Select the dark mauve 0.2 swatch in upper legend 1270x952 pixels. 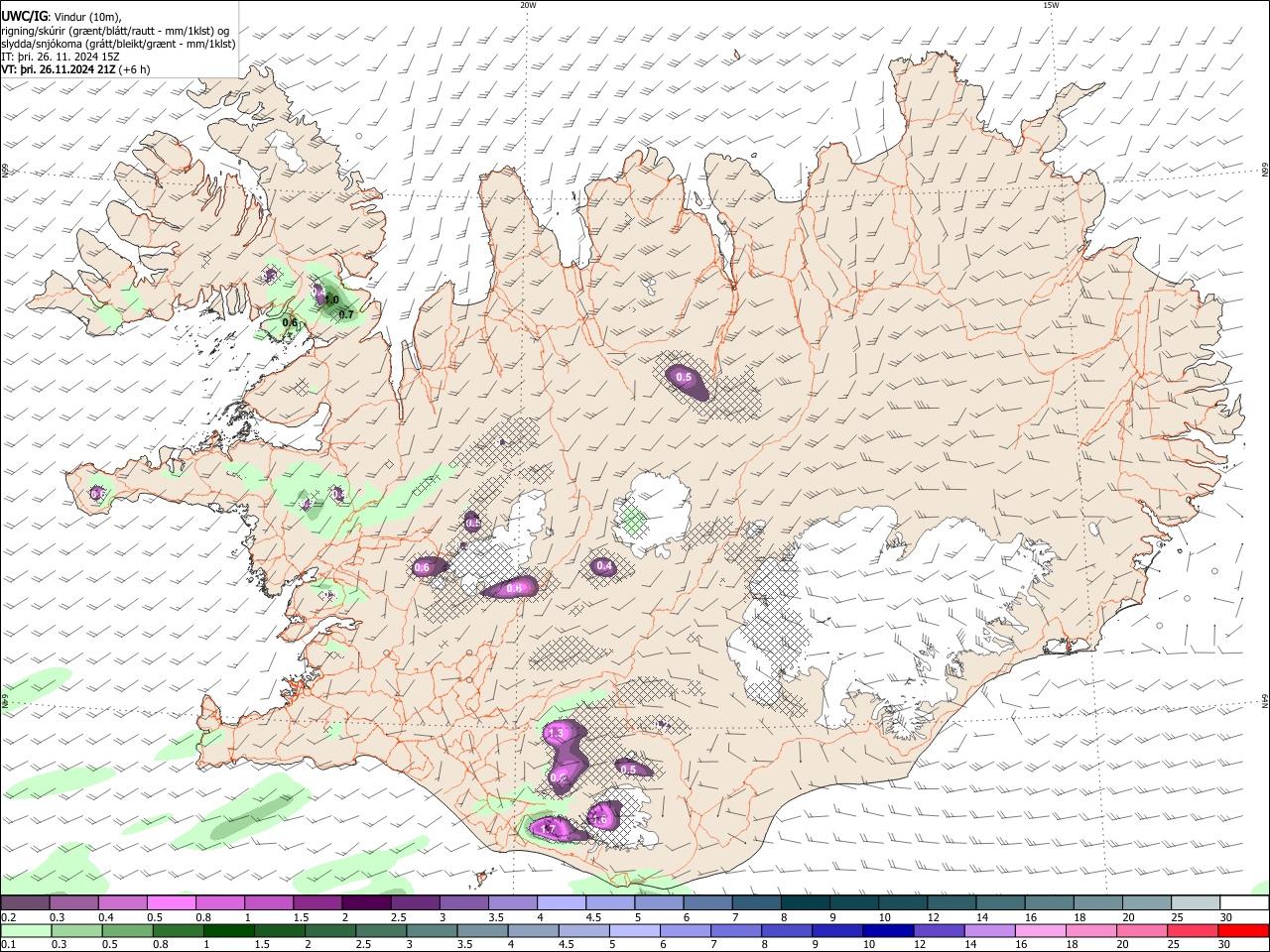tap(26, 903)
